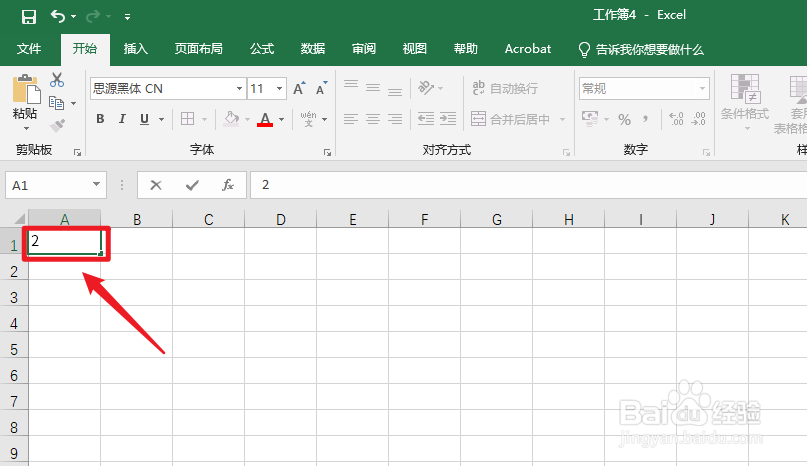
Task: Click the formula bar Cancel X icon
Action: pos(156,185)
